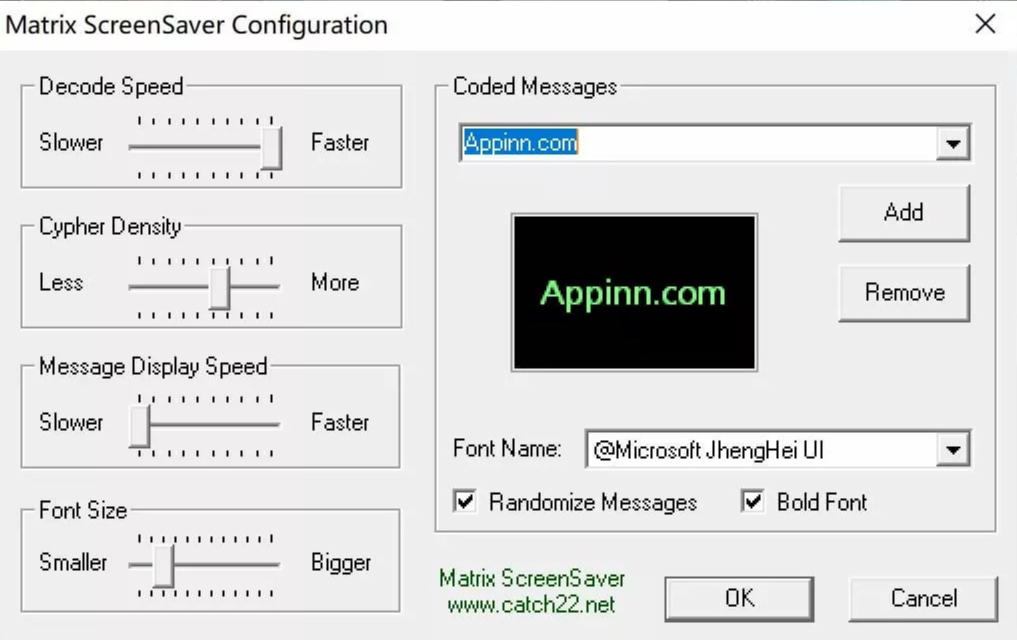Click the Font Size slider handle
Image resolution: width=1017 pixels, height=640 pixels.
[x=163, y=566]
